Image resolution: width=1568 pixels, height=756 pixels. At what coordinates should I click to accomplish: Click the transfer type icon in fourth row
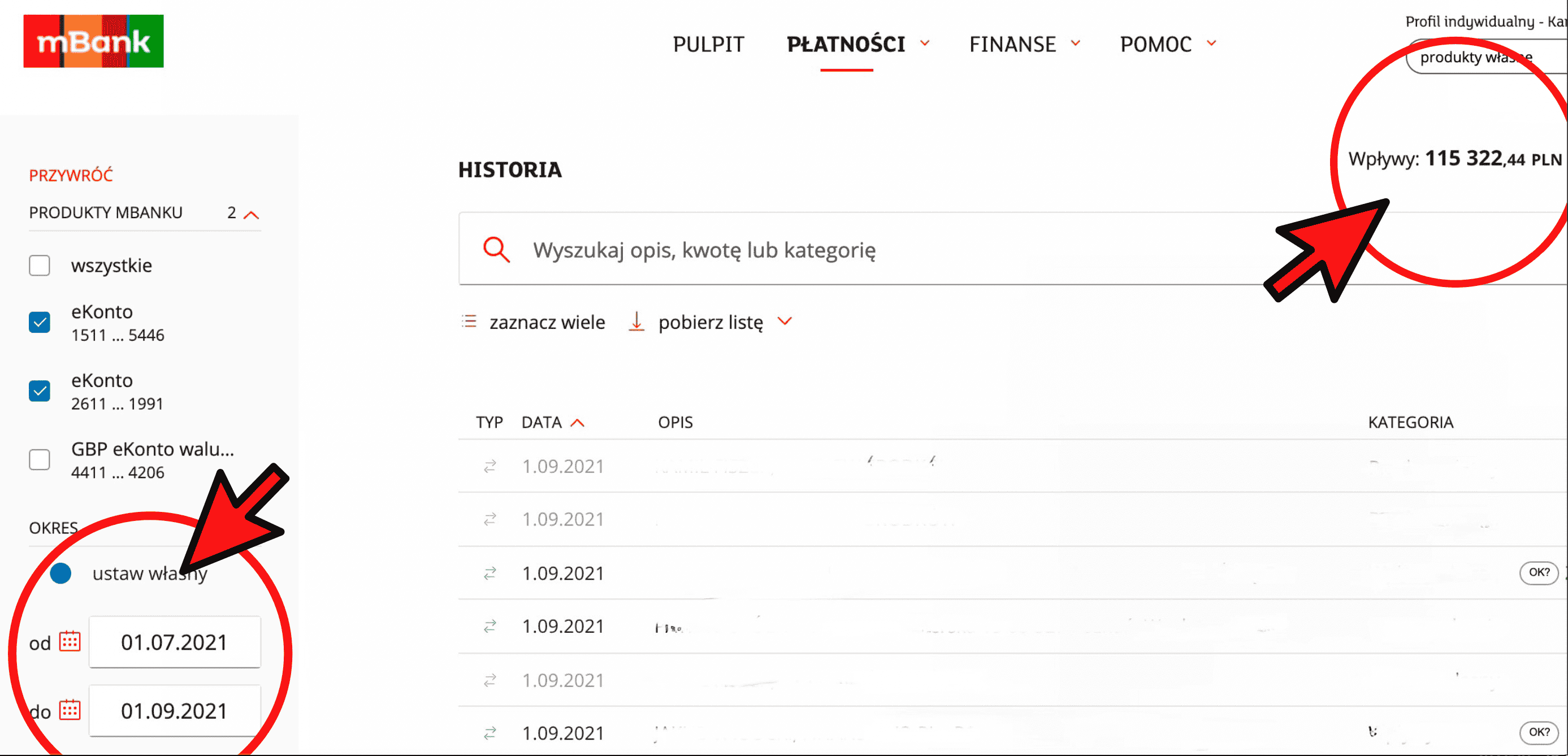[x=490, y=625]
